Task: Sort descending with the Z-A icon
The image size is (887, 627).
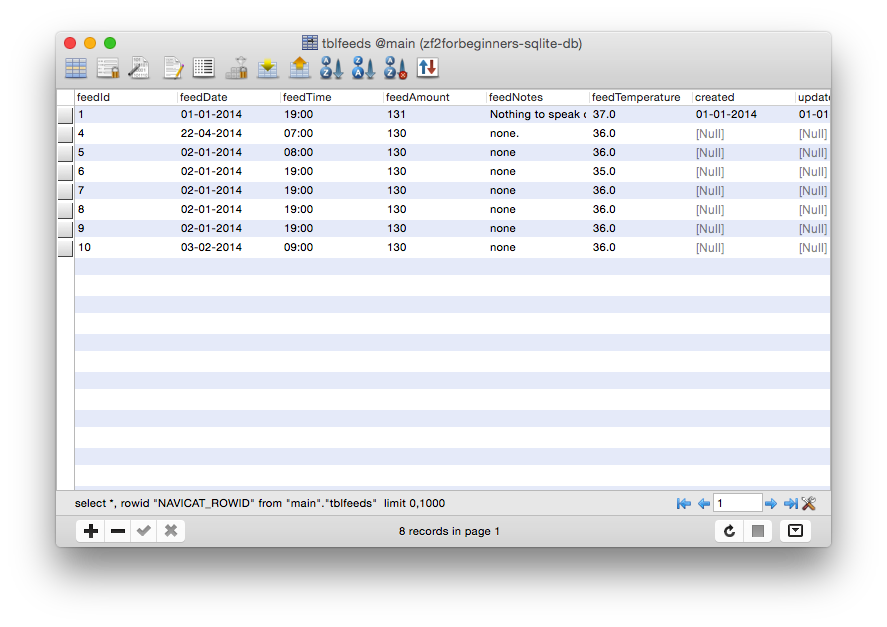Action: click(x=363, y=68)
